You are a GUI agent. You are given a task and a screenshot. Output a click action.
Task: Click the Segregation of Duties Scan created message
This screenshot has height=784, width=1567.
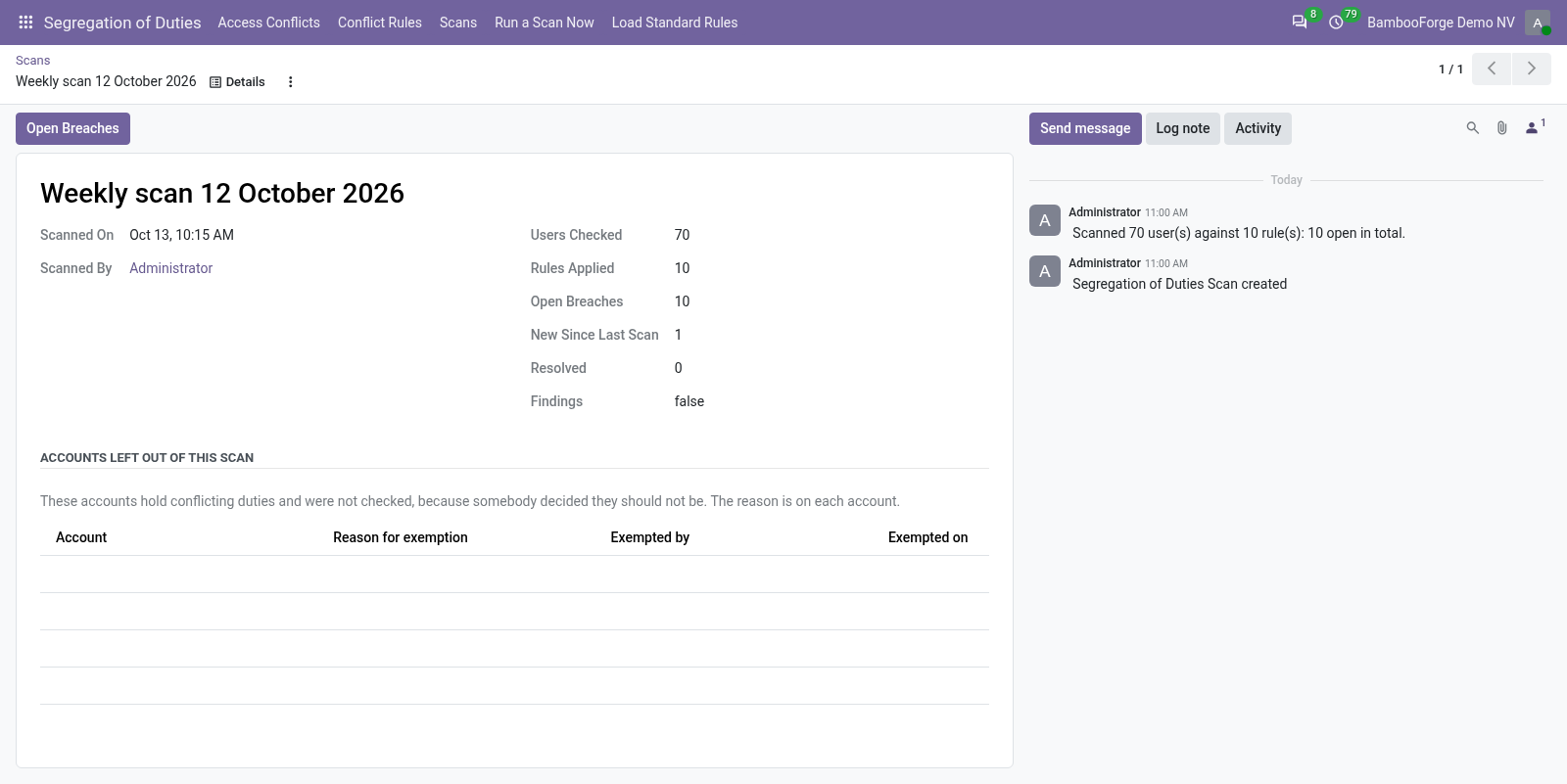point(1180,284)
